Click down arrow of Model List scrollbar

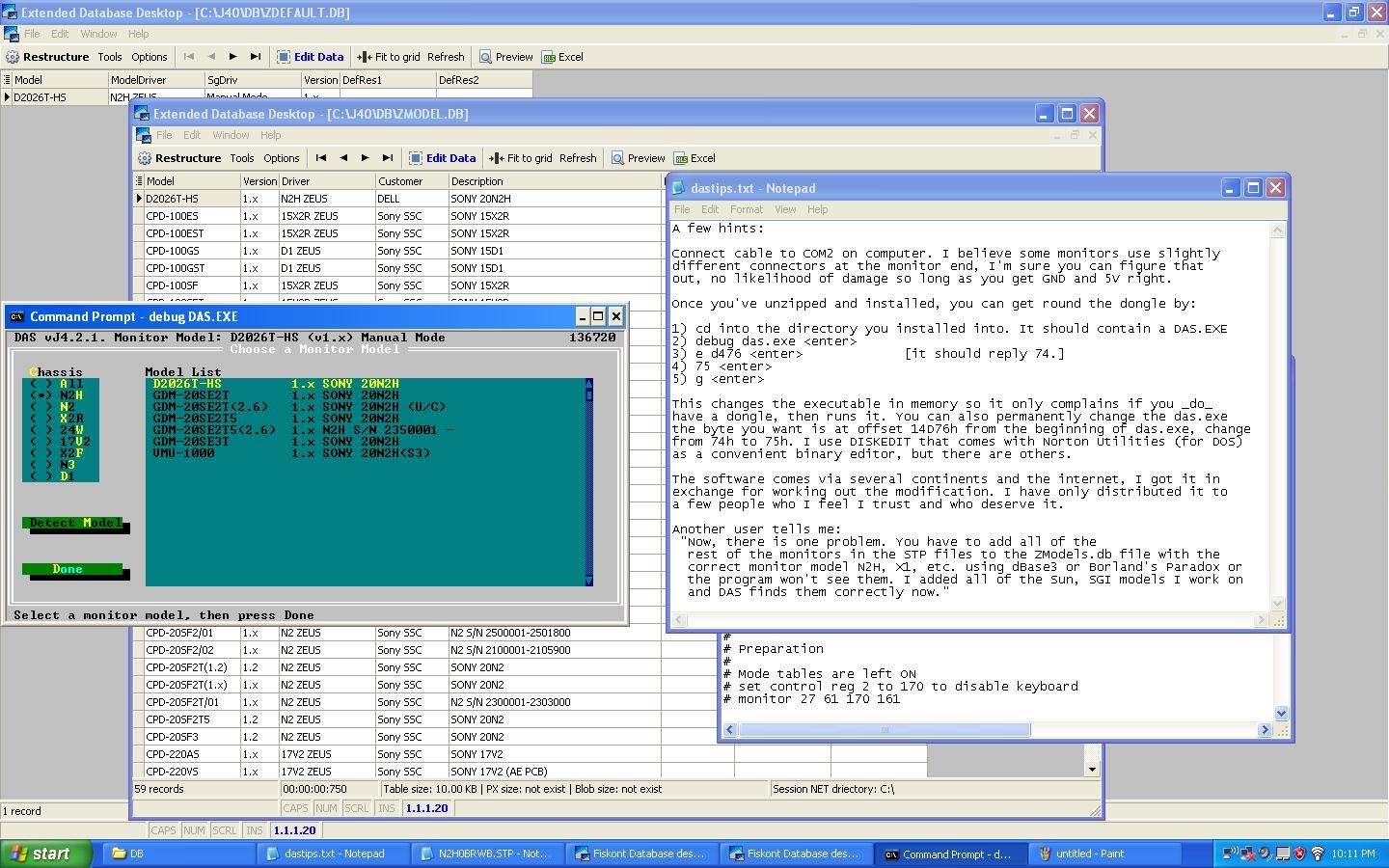[588, 581]
